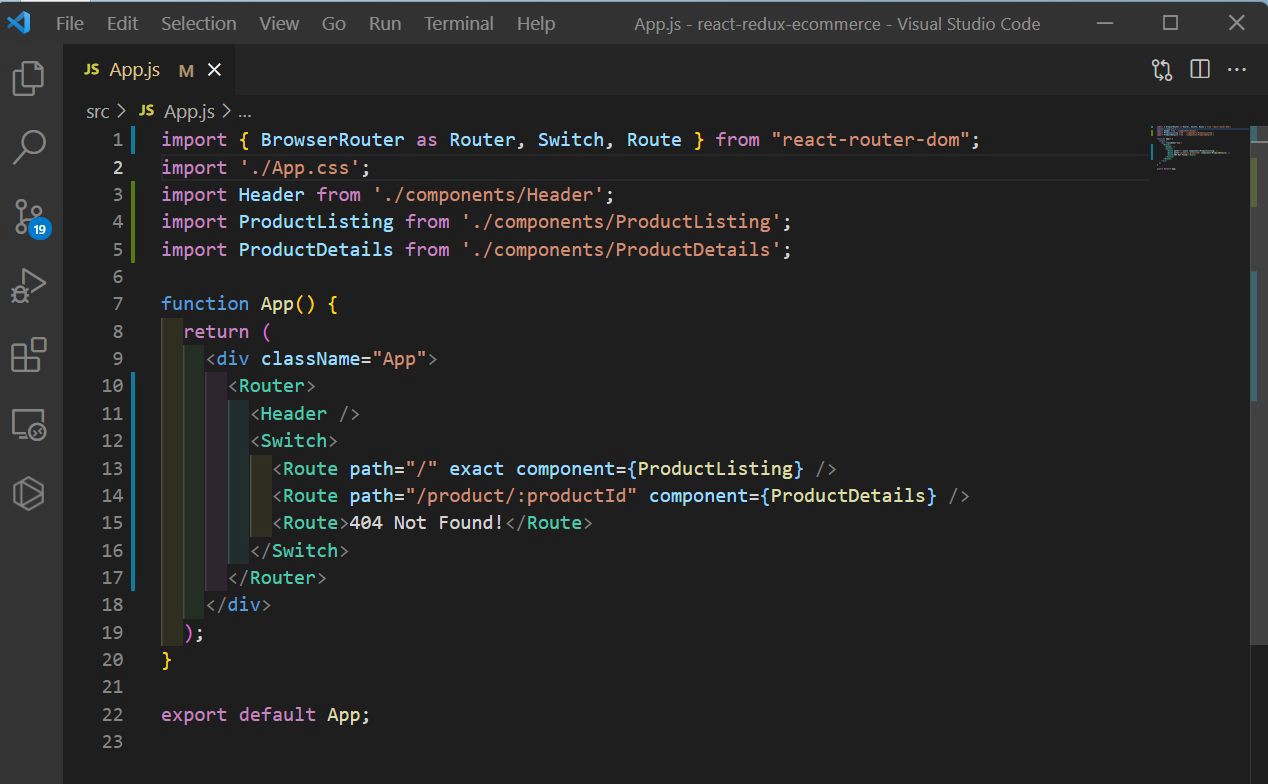Image resolution: width=1268 pixels, height=784 pixels.
Task: Click './components/ProductListing' import path
Action: click(620, 221)
